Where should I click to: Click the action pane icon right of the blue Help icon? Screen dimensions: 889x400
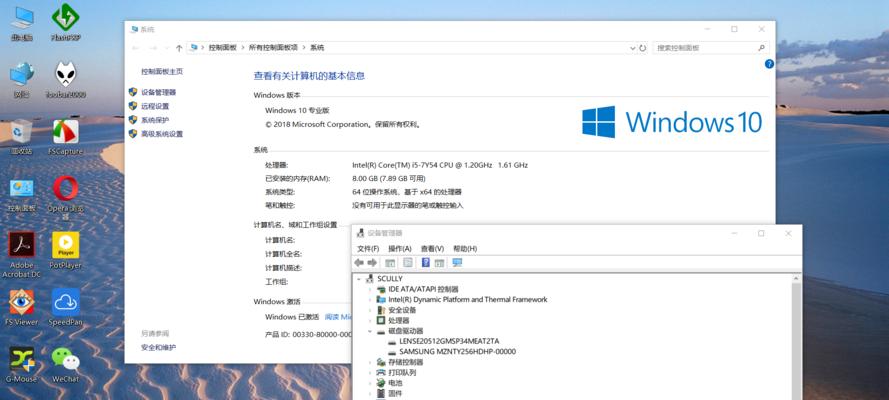(x=439, y=263)
